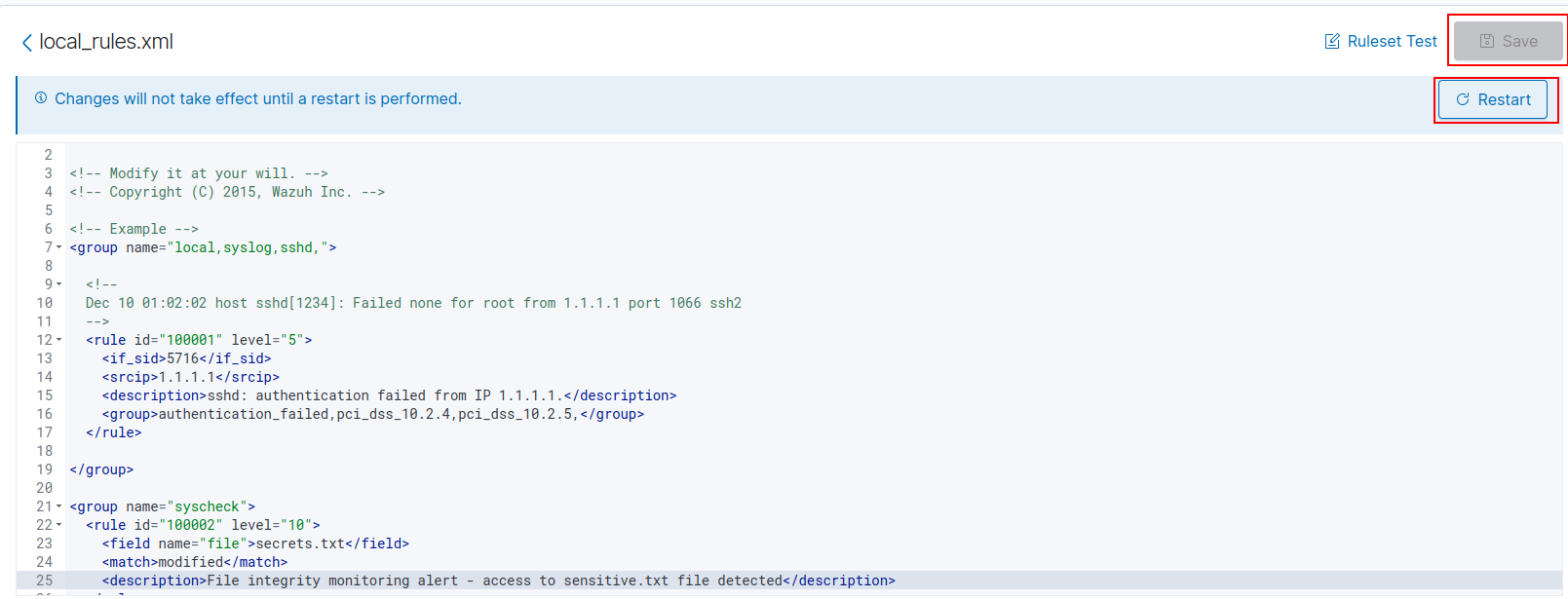Viewport: 1568px width, 599px height.
Task: Place cursor on the secrets.txt field line
Action: click(x=255, y=543)
